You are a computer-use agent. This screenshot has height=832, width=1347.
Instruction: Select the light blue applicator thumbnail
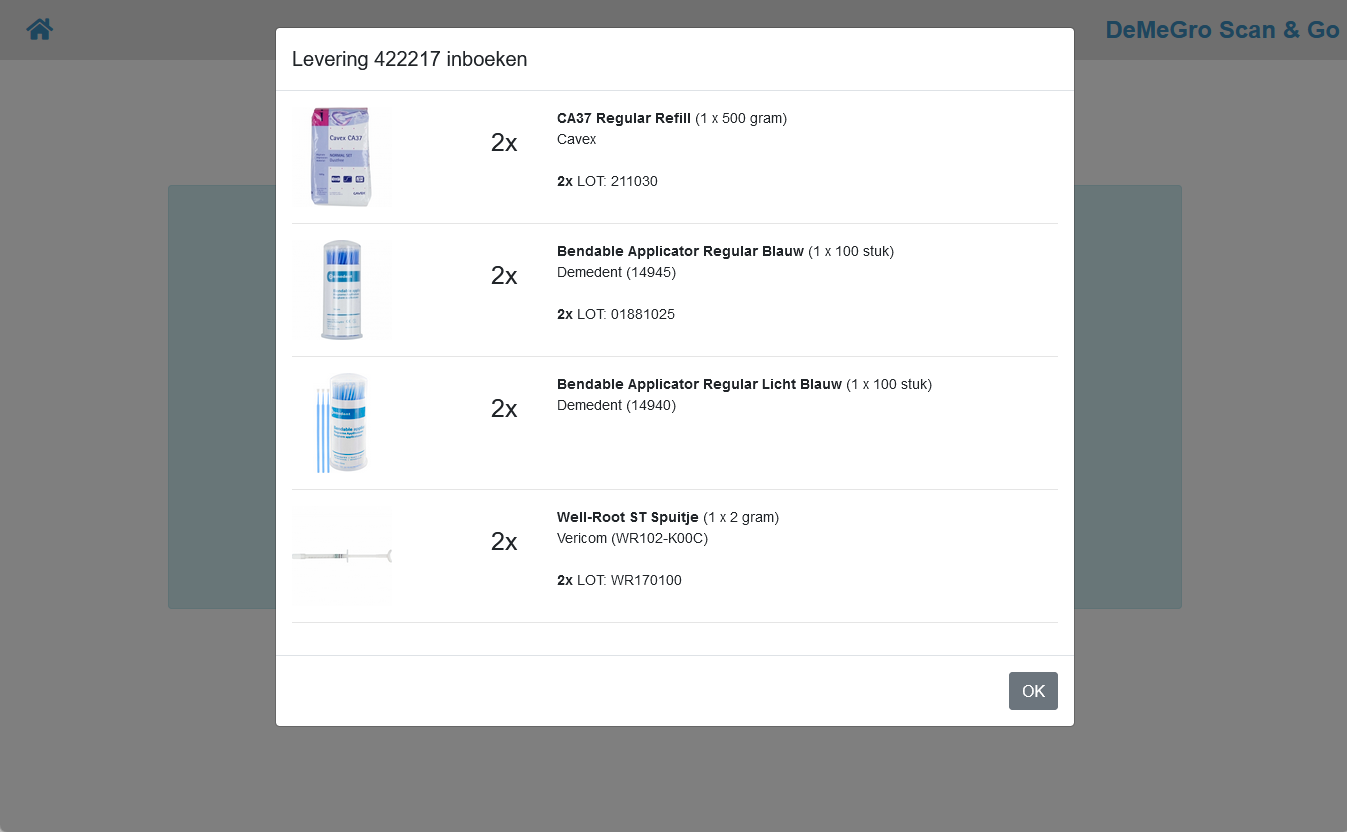pos(342,423)
